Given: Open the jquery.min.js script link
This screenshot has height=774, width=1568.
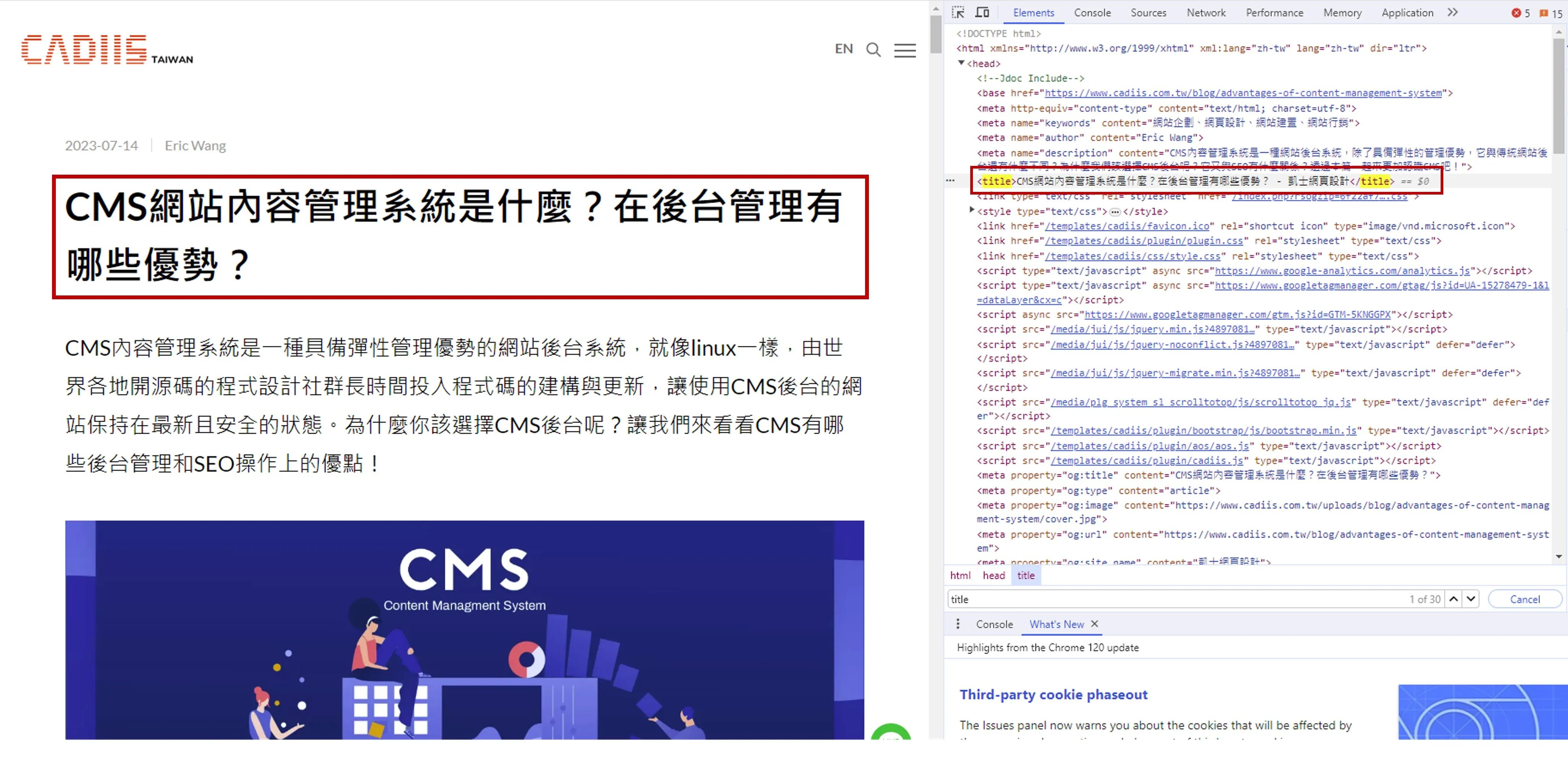Looking at the screenshot, I should [1152, 329].
